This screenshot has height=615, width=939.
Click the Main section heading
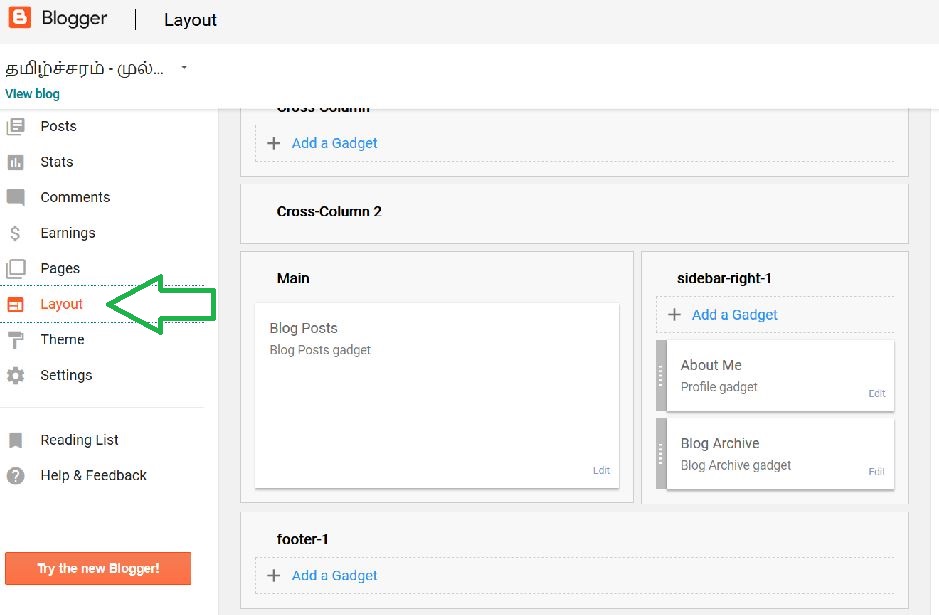coord(293,278)
